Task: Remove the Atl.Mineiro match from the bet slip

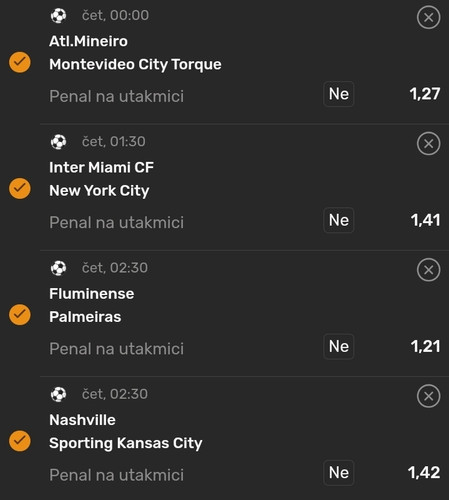Action: pyautogui.click(x=428, y=17)
